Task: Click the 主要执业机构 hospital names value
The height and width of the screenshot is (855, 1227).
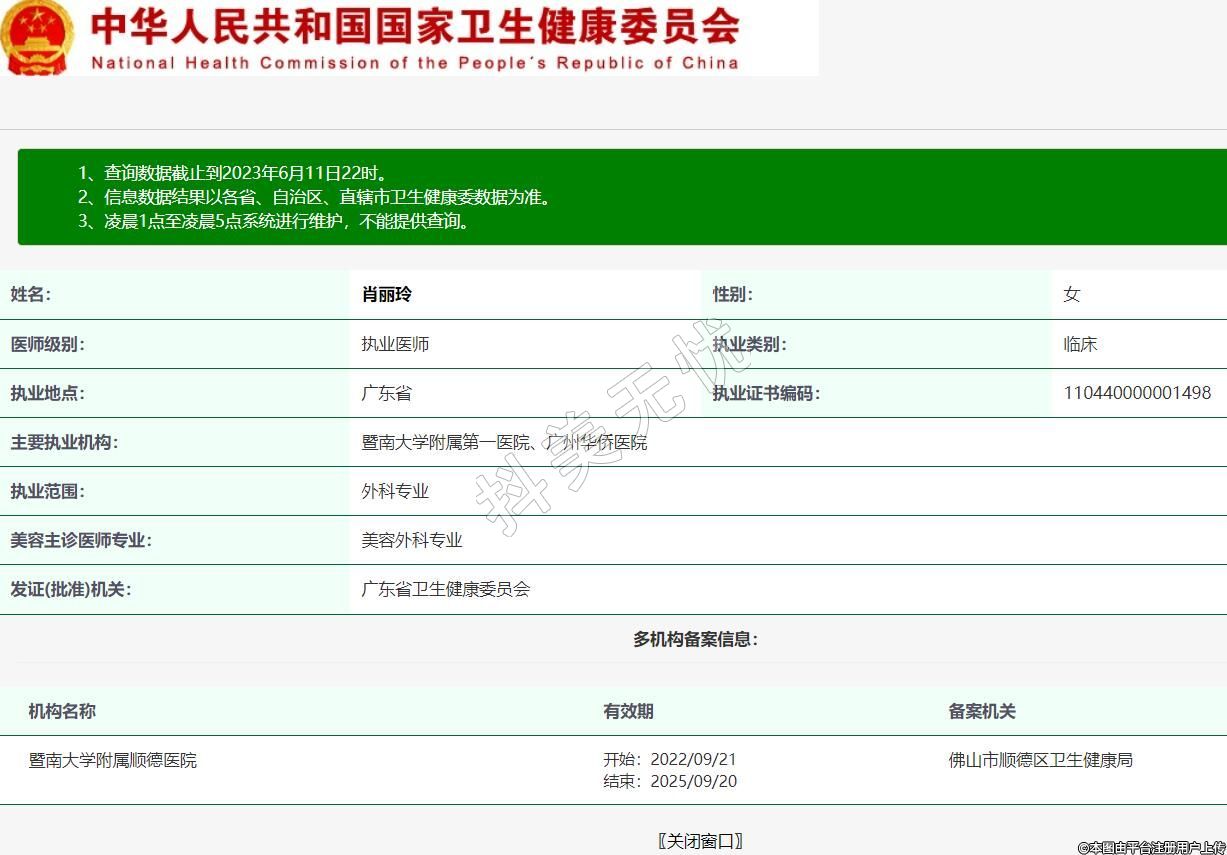Action: click(x=504, y=442)
